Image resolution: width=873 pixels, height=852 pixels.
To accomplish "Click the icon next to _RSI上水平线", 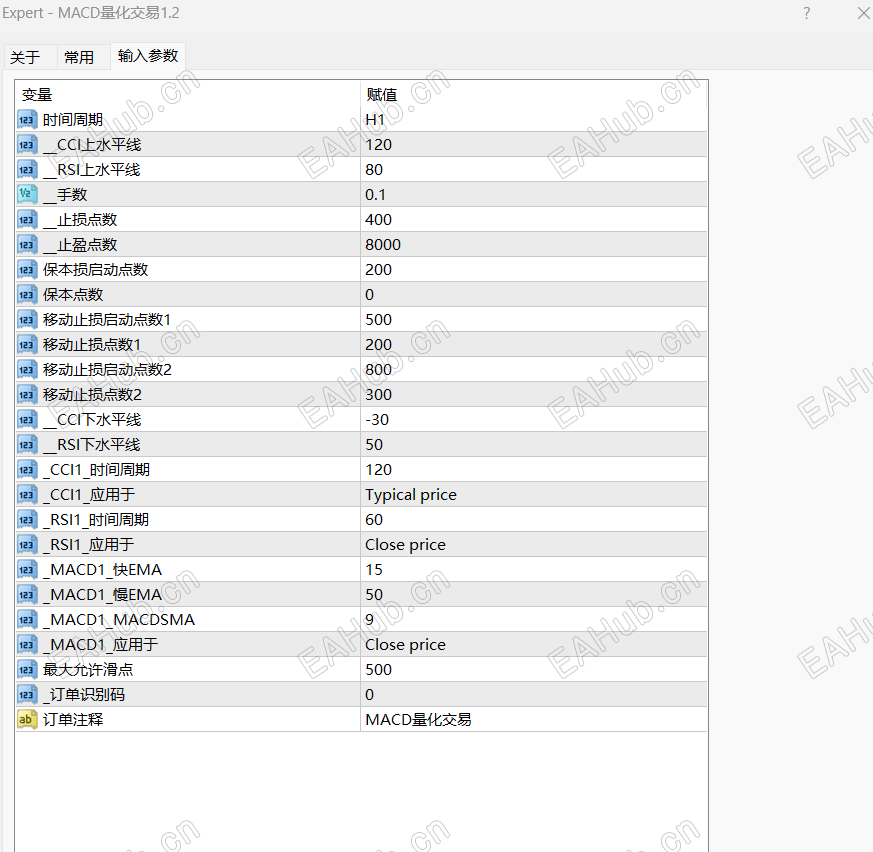I will [27, 170].
